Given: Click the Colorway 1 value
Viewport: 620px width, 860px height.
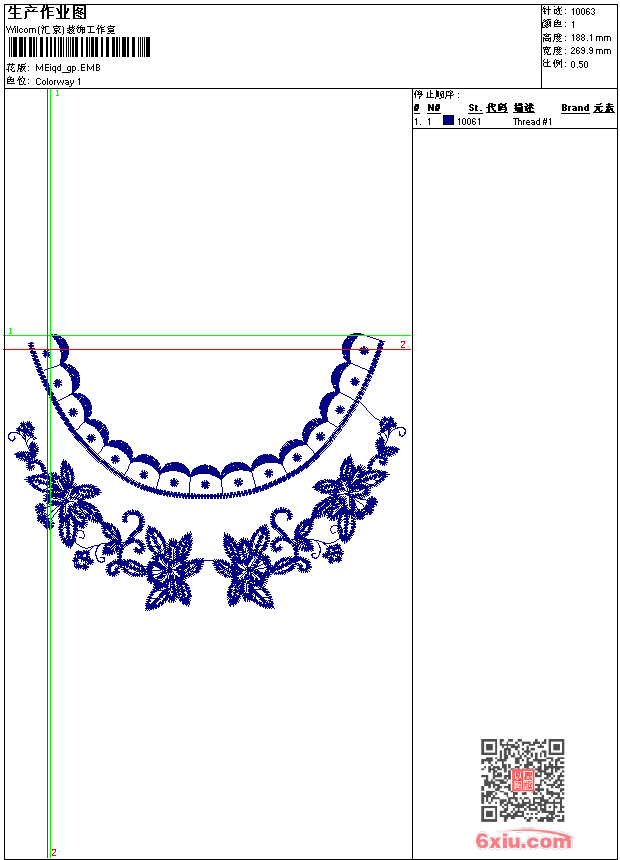Looking at the screenshot, I should click(58, 82).
